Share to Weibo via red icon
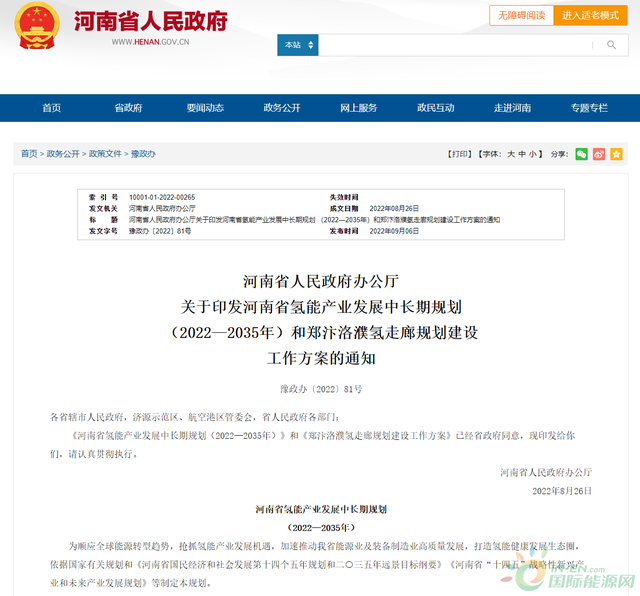Screen dimensions: 640x596 pyautogui.click(x=599, y=154)
